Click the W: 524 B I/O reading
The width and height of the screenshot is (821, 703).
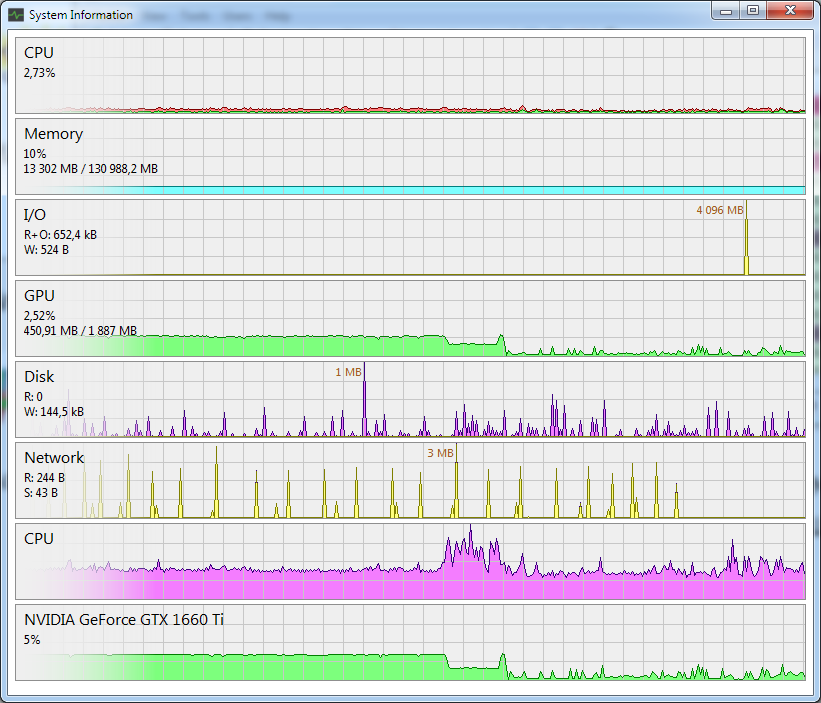point(46,250)
